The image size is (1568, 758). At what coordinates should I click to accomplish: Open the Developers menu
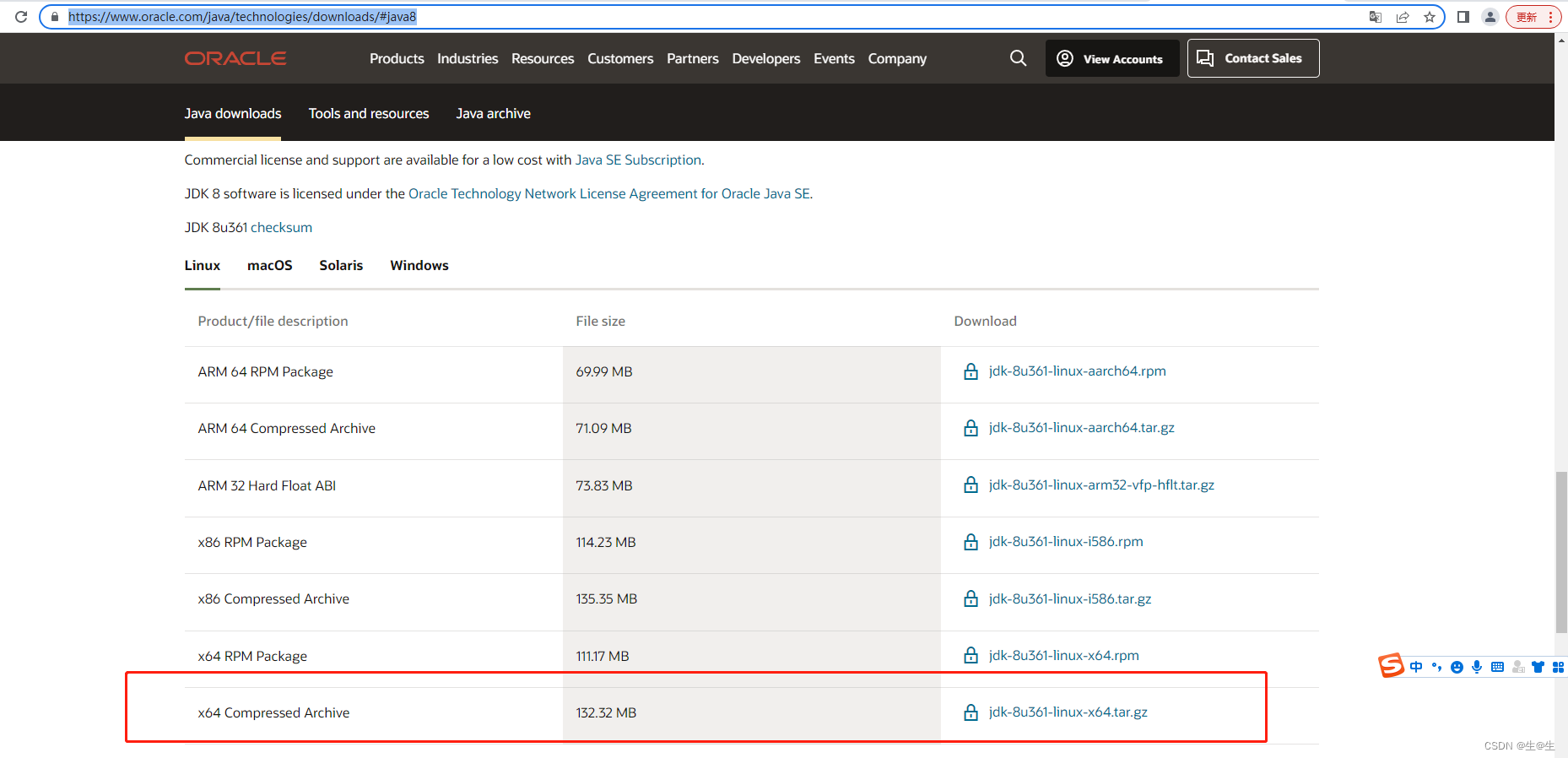766,58
